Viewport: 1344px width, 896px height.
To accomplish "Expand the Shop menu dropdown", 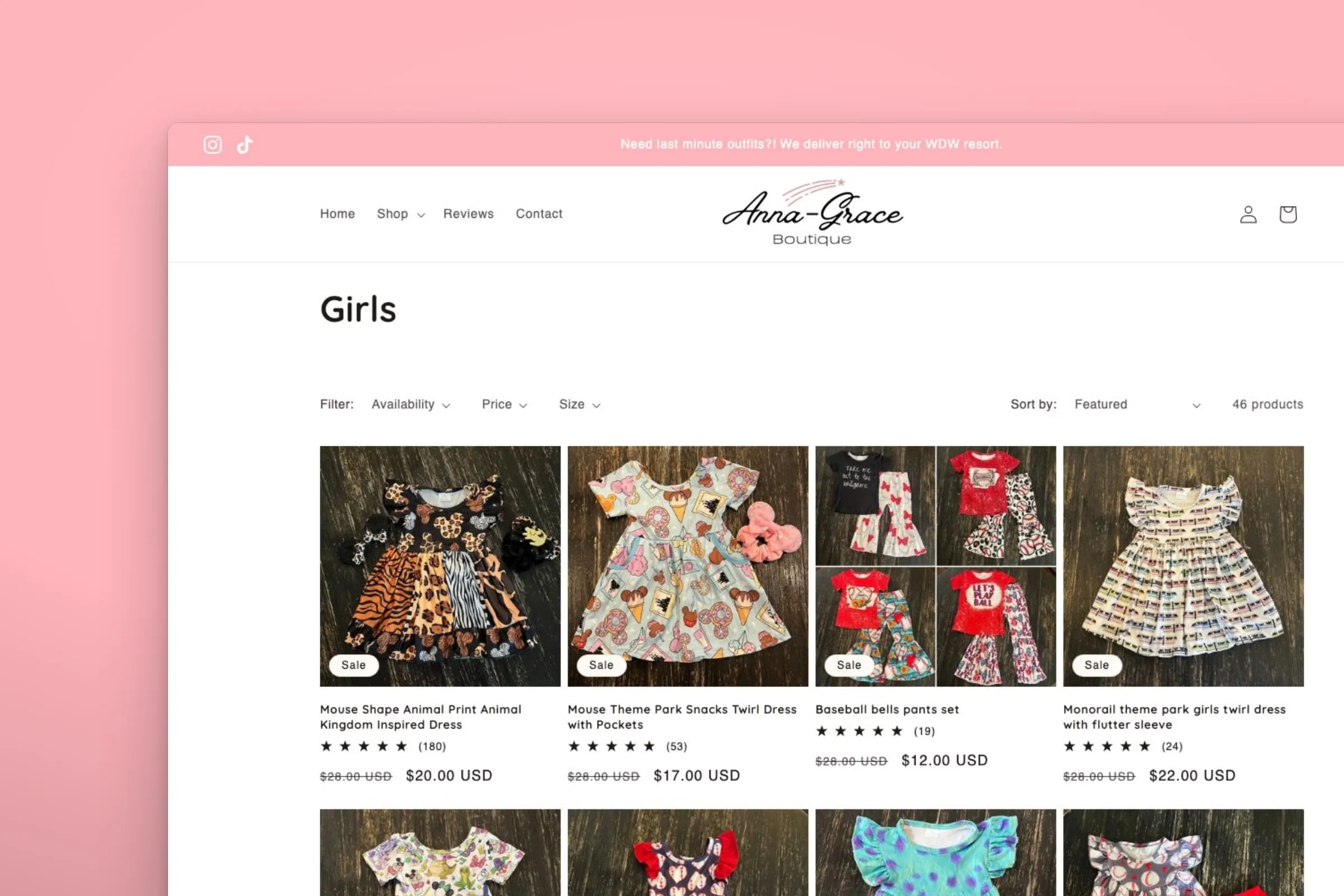I will (x=400, y=214).
